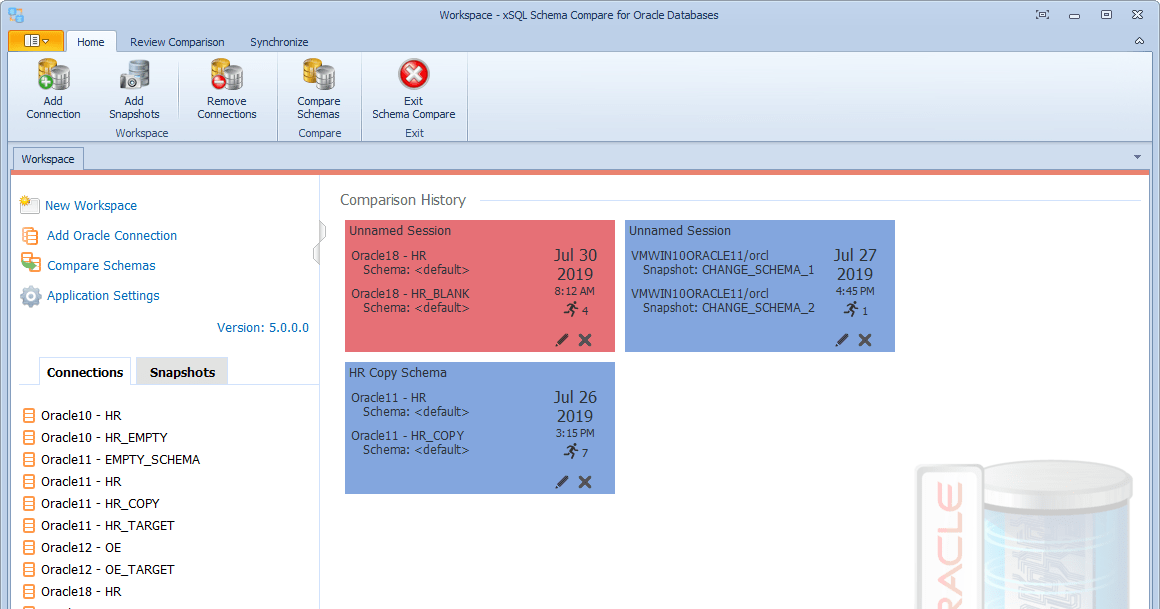Image resolution: width=1160 pixels, height=609 pixels.
Task: Select the Oracle10 - HR_EMPTY connection
Action: (x=104, y=438)
